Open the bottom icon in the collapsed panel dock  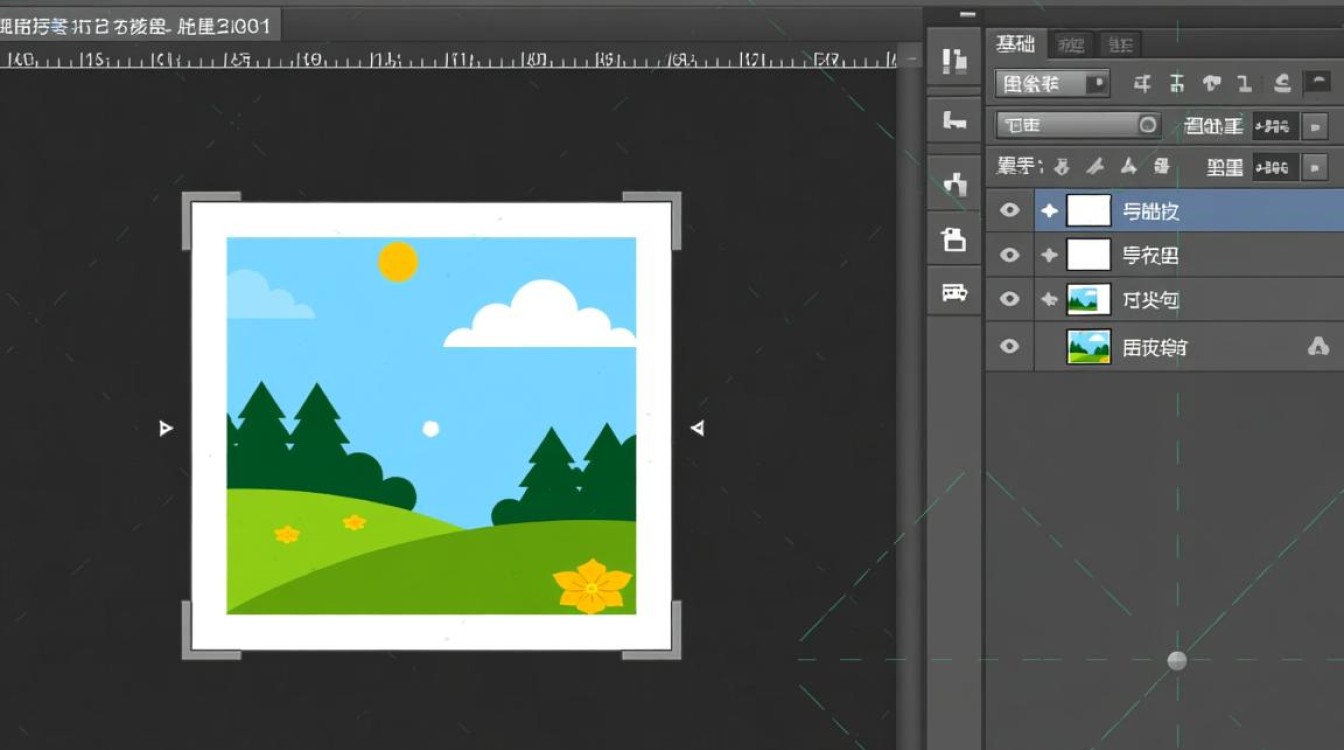tap(954, 292)
